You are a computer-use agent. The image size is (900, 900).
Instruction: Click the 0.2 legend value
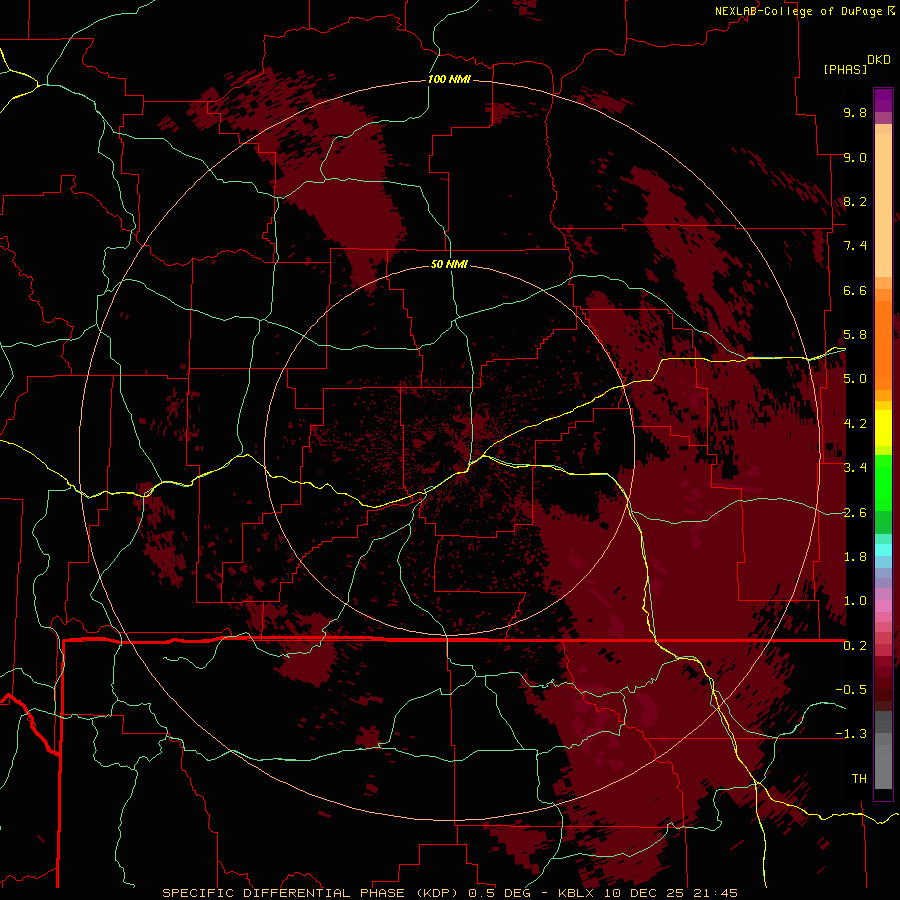tap(855, 646)
